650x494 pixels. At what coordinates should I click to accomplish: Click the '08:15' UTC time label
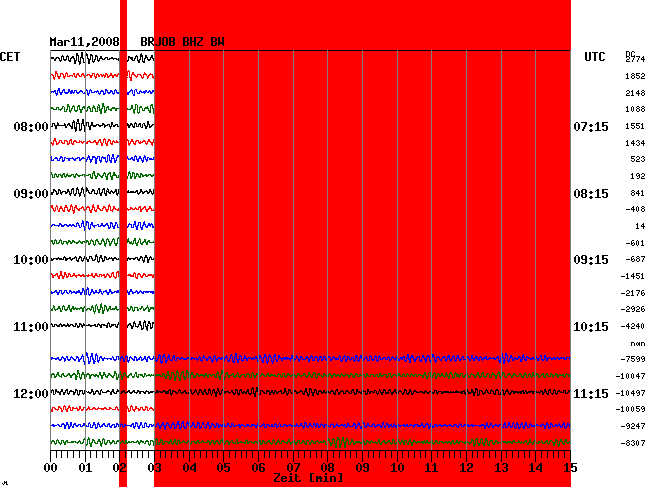point(591,194)
